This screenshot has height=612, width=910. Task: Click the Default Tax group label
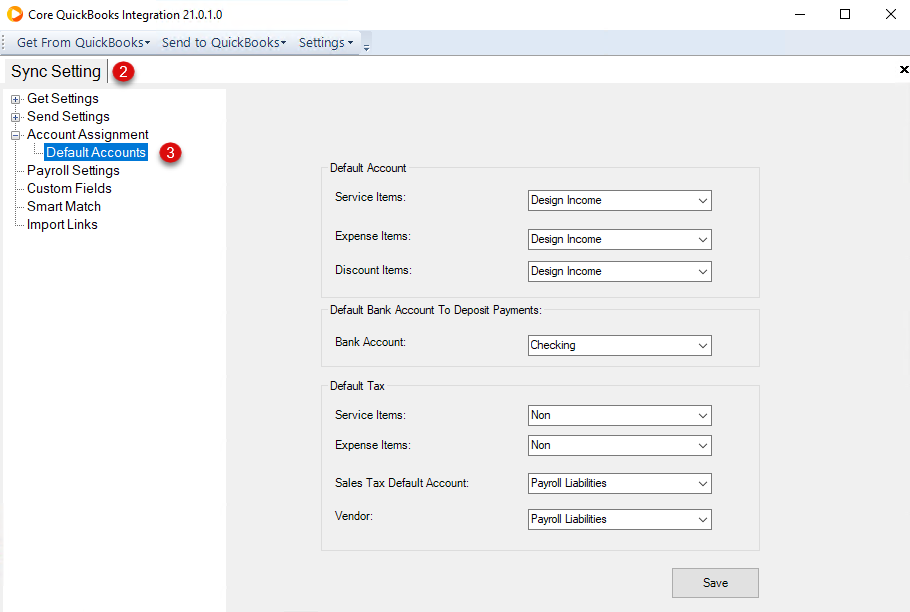(357, 386)
